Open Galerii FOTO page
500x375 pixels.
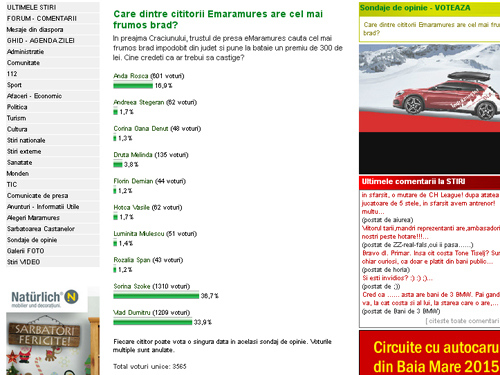click(x=25, y=251)
